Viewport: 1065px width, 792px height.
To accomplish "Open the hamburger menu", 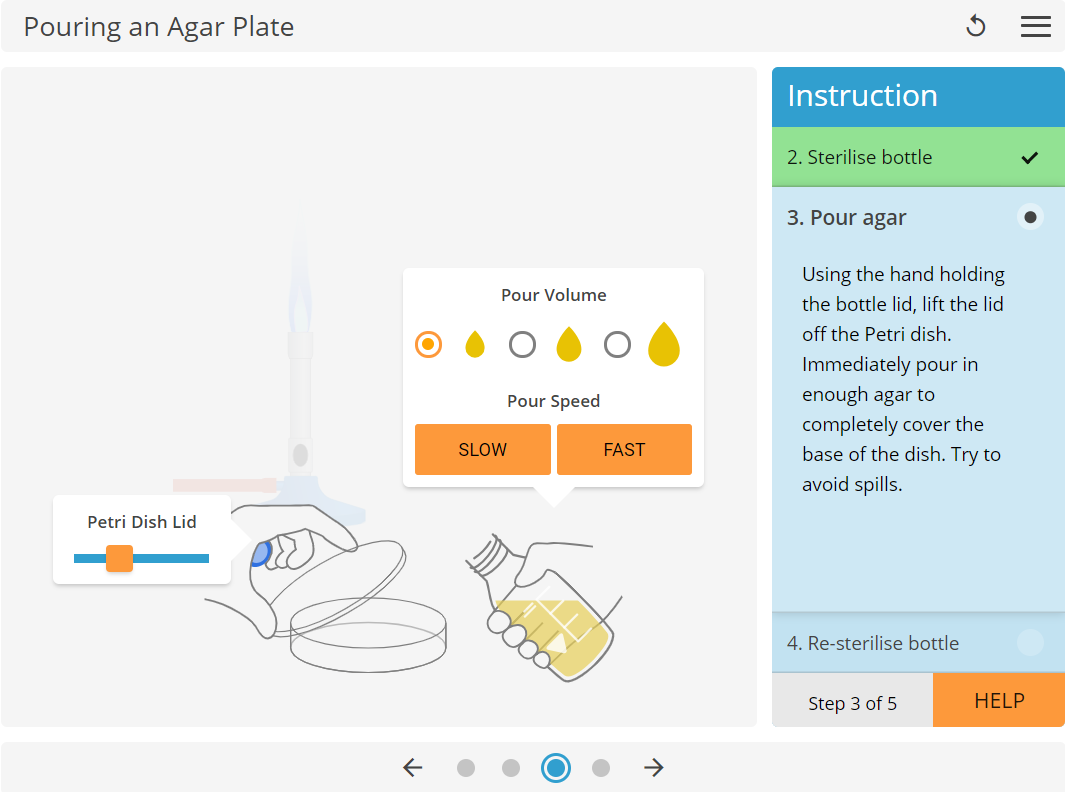I will coord(1036,26).
